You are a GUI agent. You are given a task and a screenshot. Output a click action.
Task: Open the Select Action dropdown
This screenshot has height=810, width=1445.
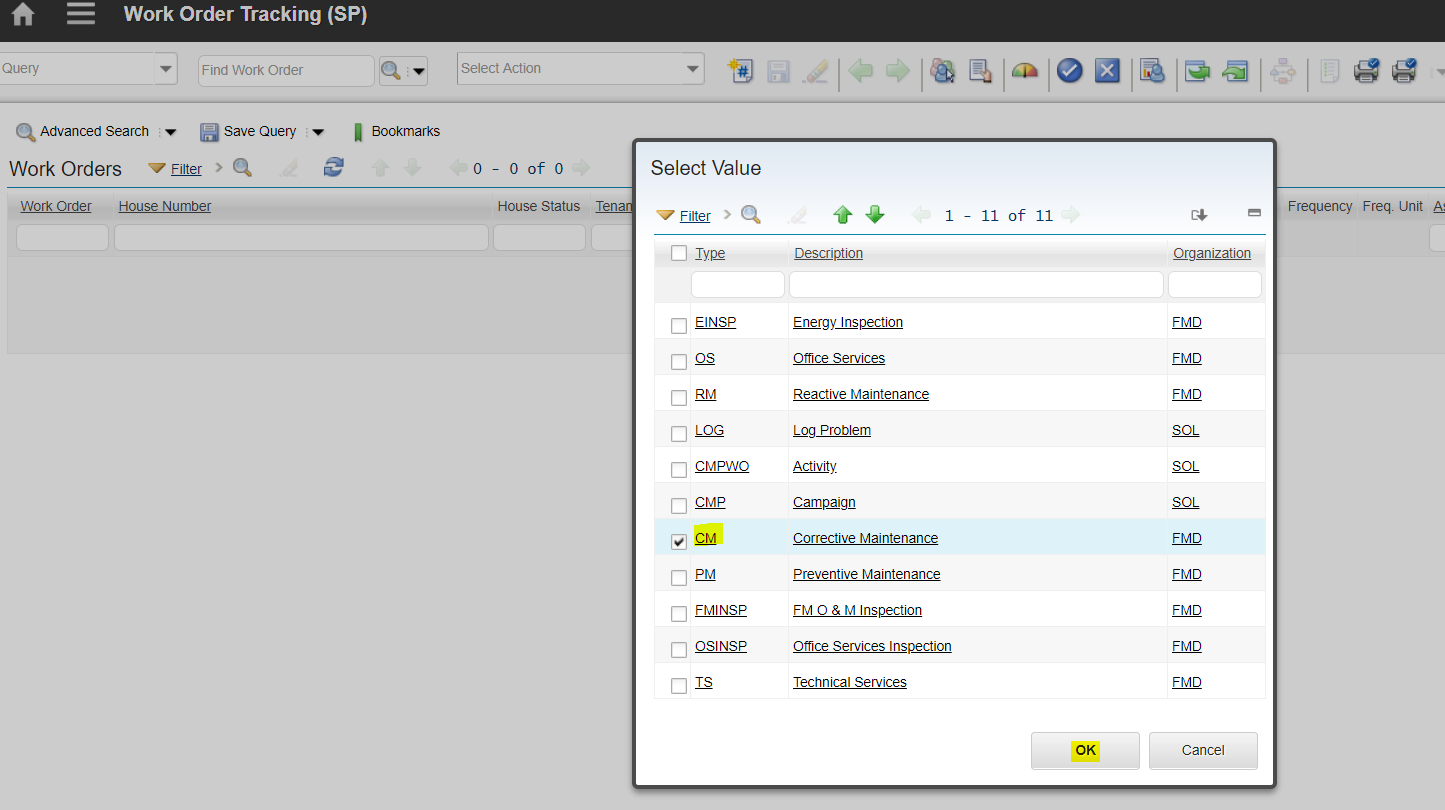point(580,70)
